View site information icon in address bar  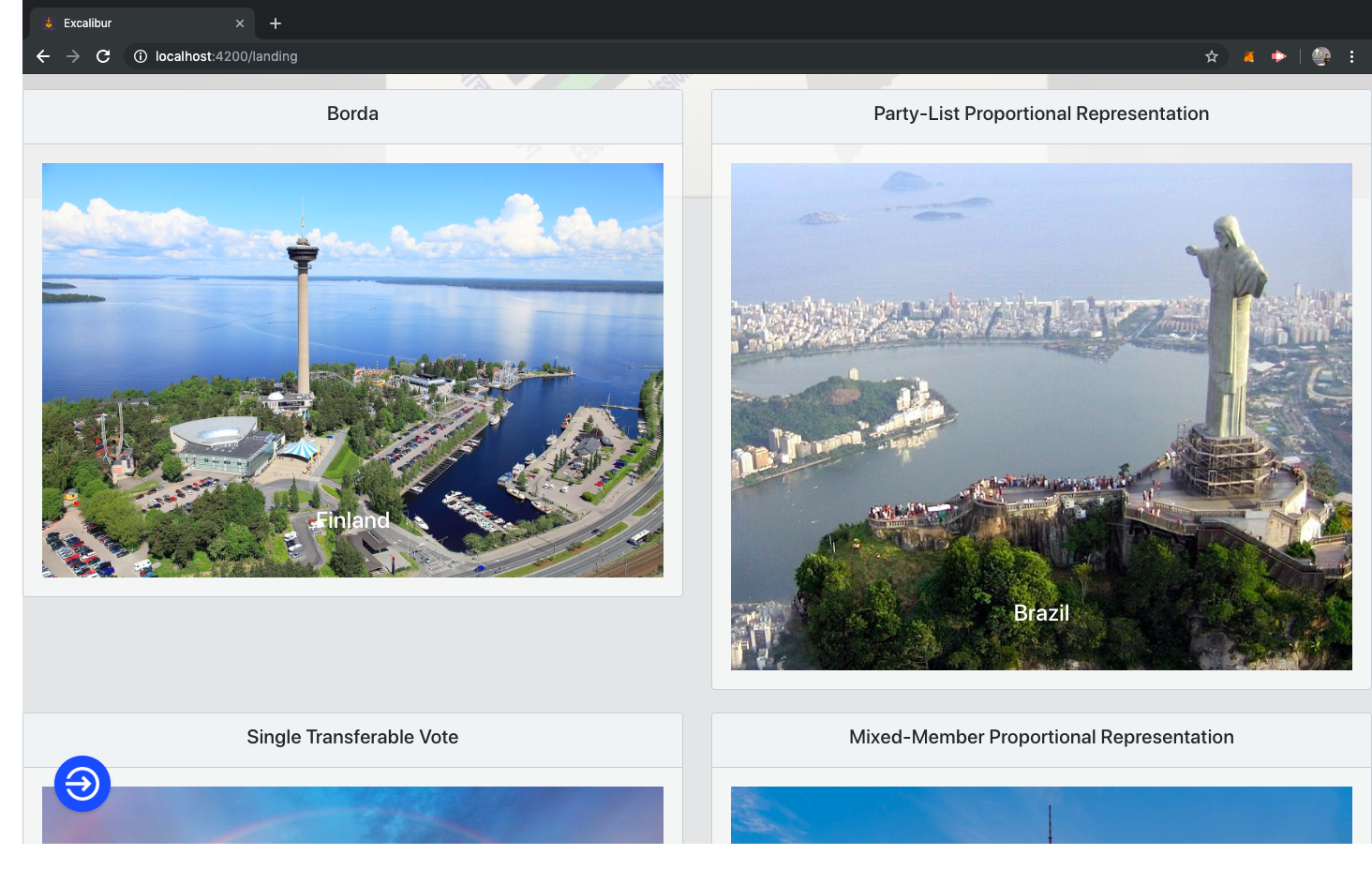[141, 56]
